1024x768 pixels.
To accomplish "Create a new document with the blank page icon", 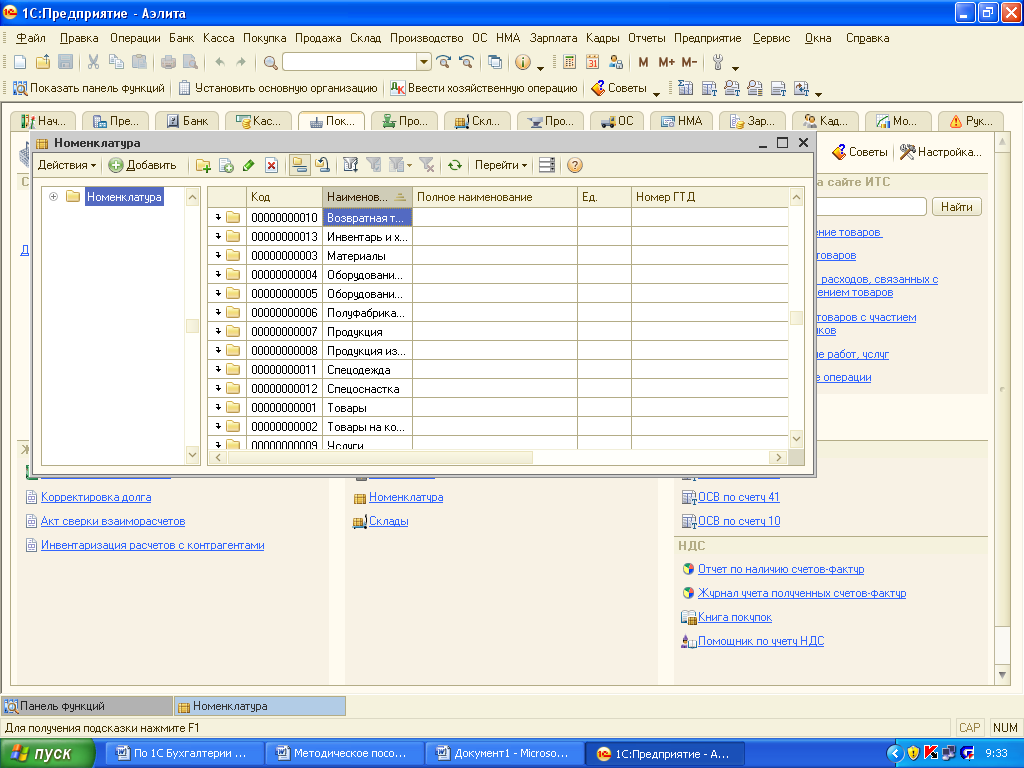I will pos(20,62).
